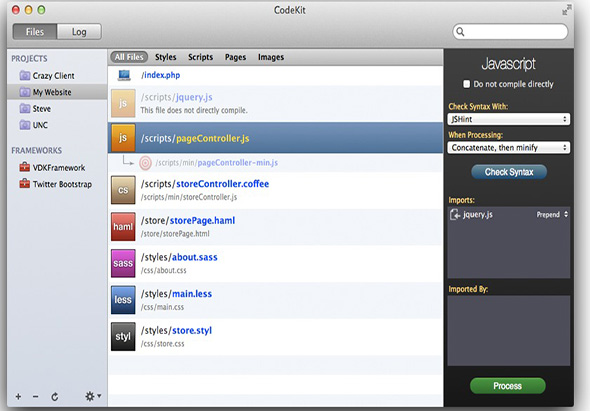Select the UNC project name
590x411 pixels.
pos(40,125)
